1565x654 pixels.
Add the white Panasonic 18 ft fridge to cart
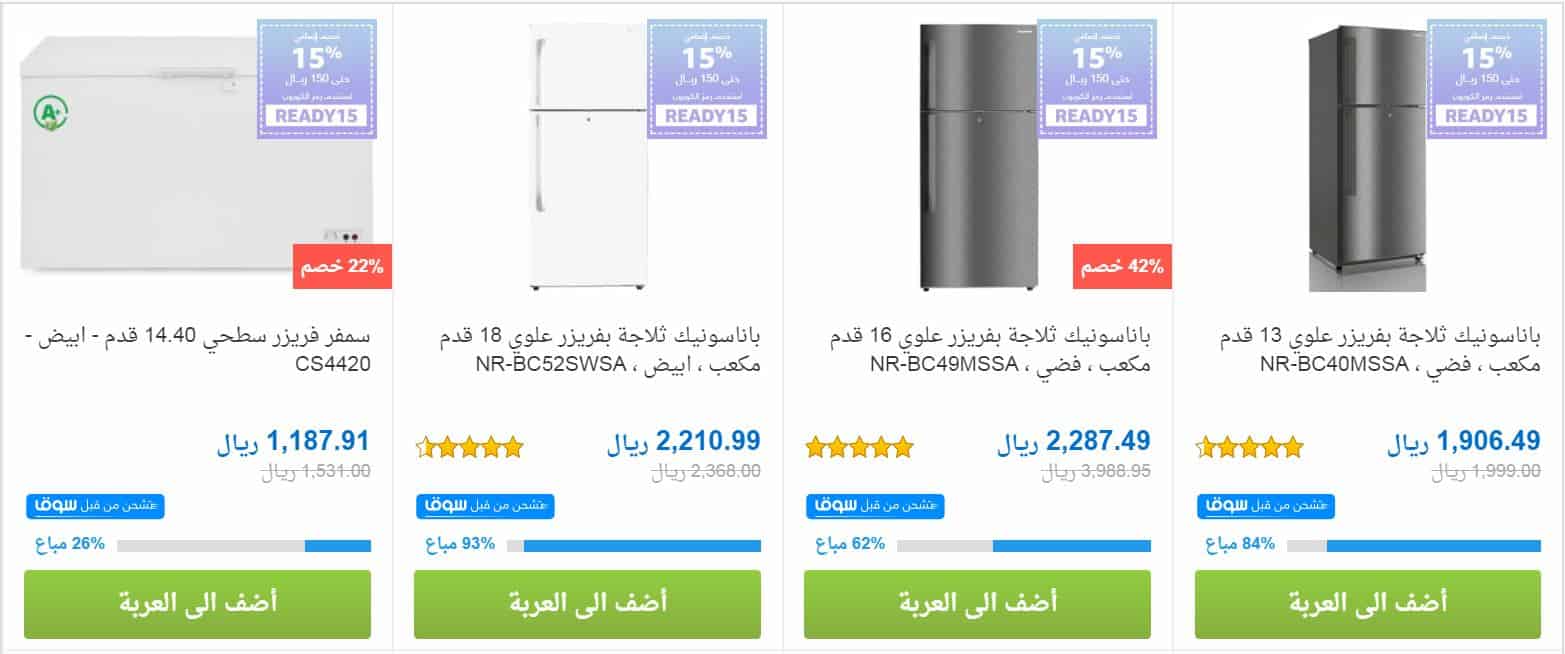point(587,604)
